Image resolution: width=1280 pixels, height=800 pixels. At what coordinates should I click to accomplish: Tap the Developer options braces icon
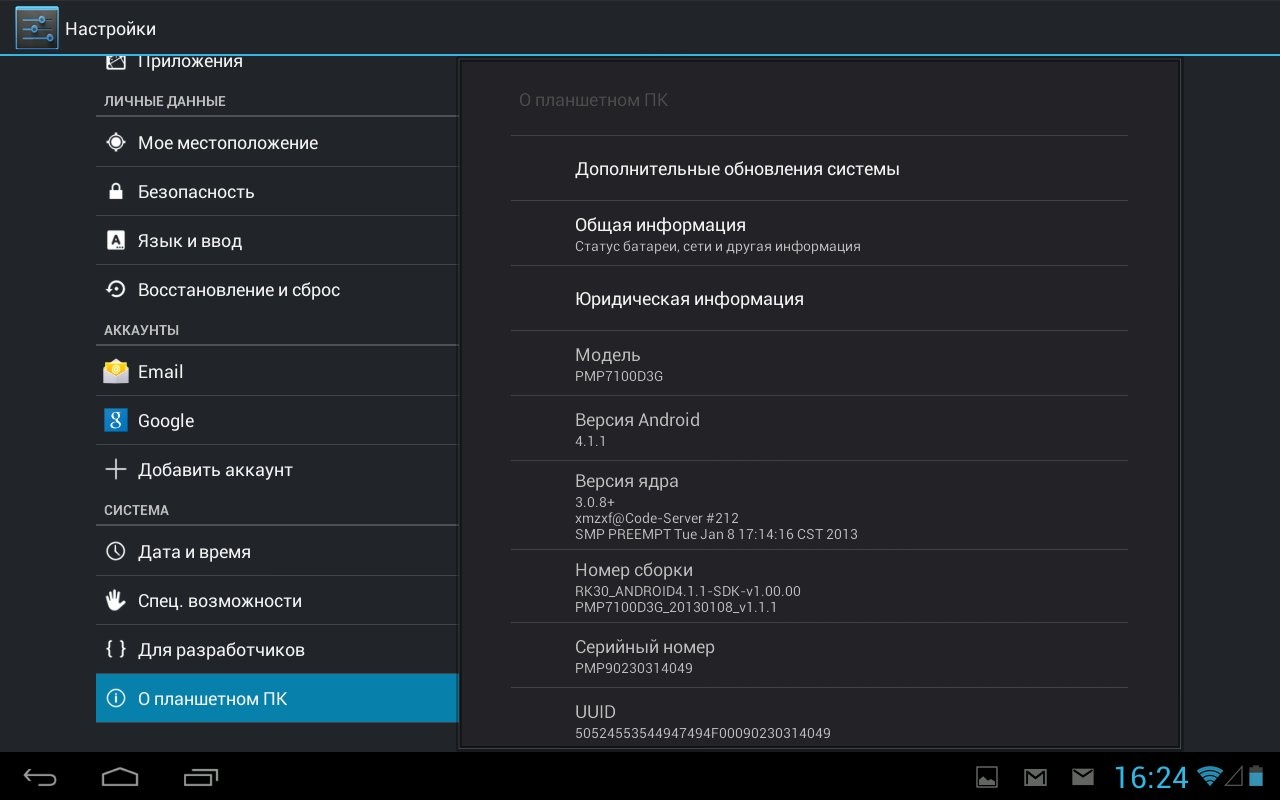tap(116, 650)
